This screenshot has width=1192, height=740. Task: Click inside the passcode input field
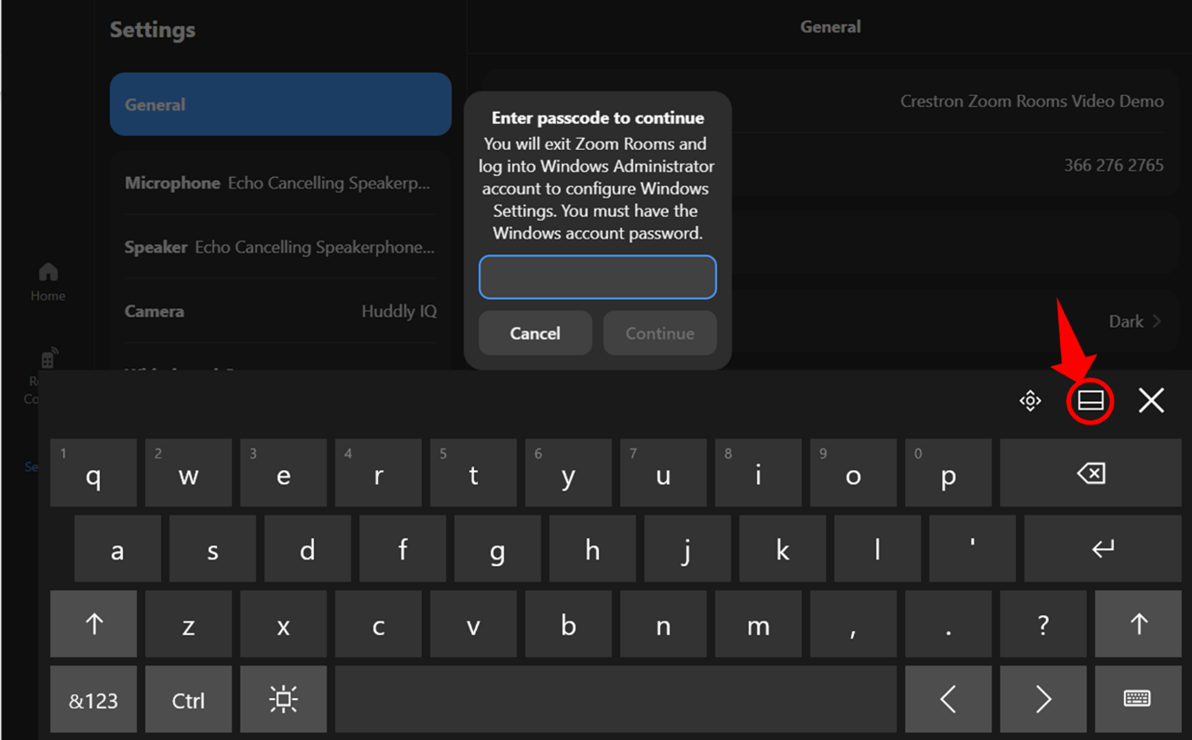click(597, 277)
